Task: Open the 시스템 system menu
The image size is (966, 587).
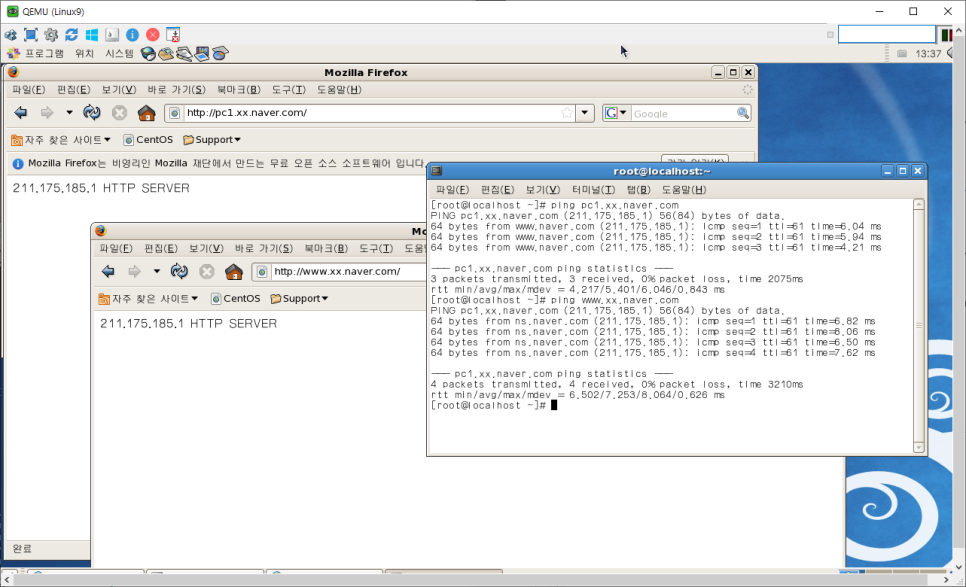Action: pos(119,54)
